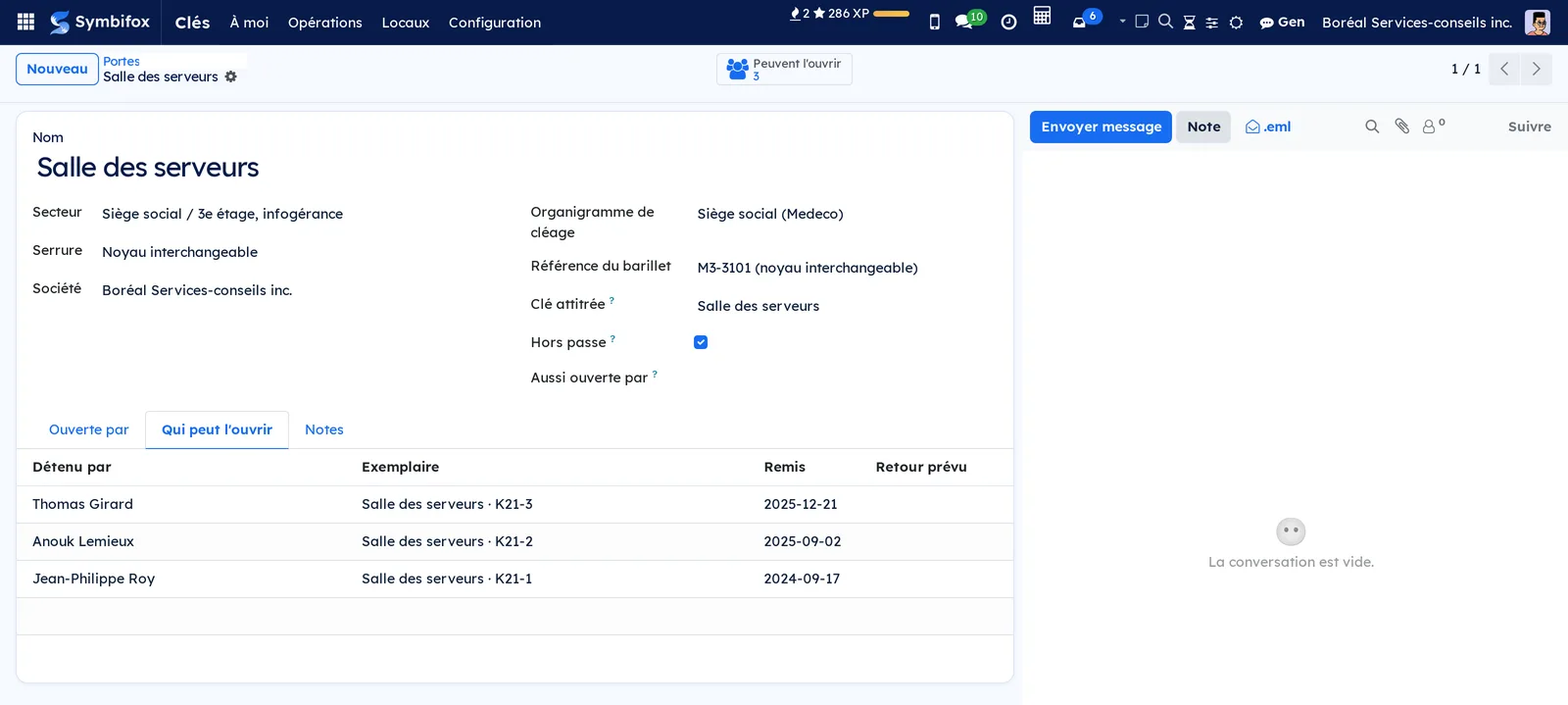Click the XP progress bar

(891, 14)
